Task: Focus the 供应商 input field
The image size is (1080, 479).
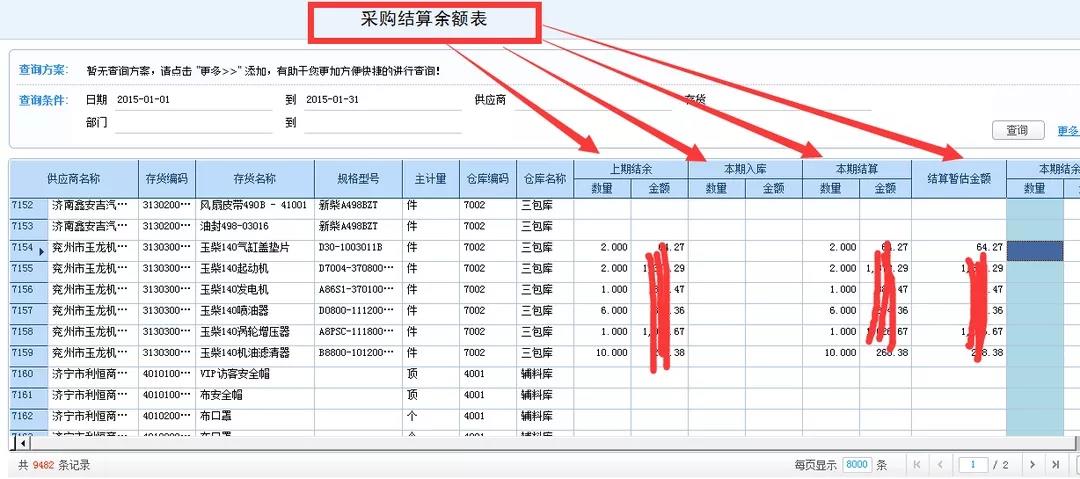Action: coord(592,100)
